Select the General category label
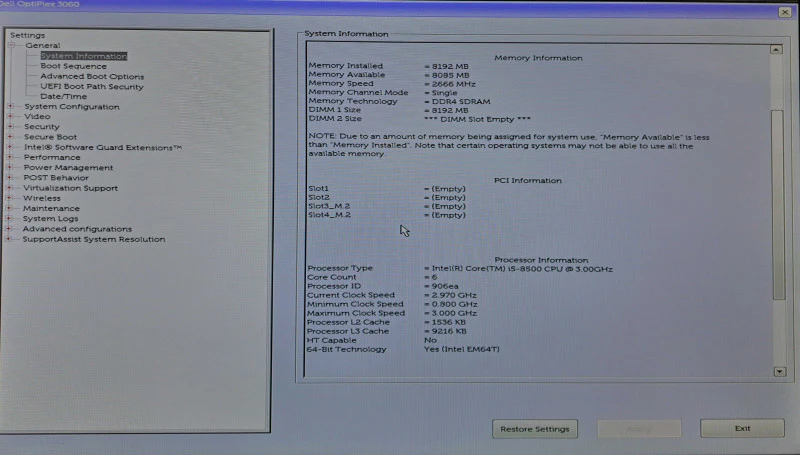The width and height of the screenshot is (800, 455). click(x=43, y=45)
